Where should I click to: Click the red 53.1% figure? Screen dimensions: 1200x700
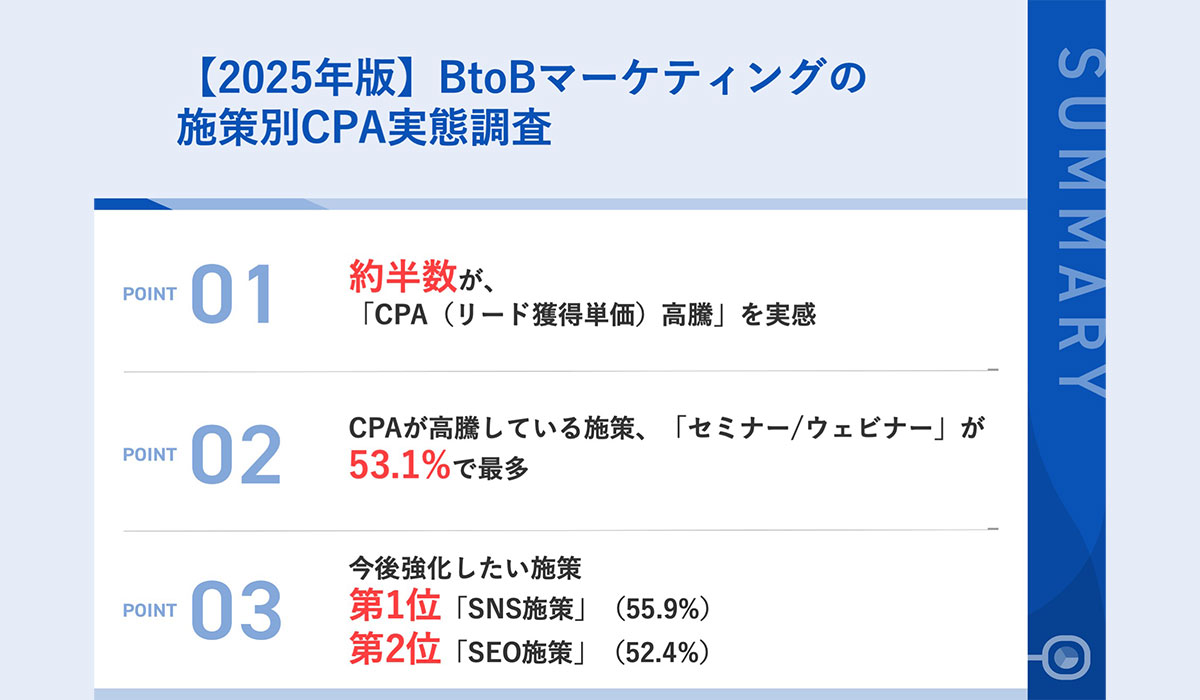[400, 465]
